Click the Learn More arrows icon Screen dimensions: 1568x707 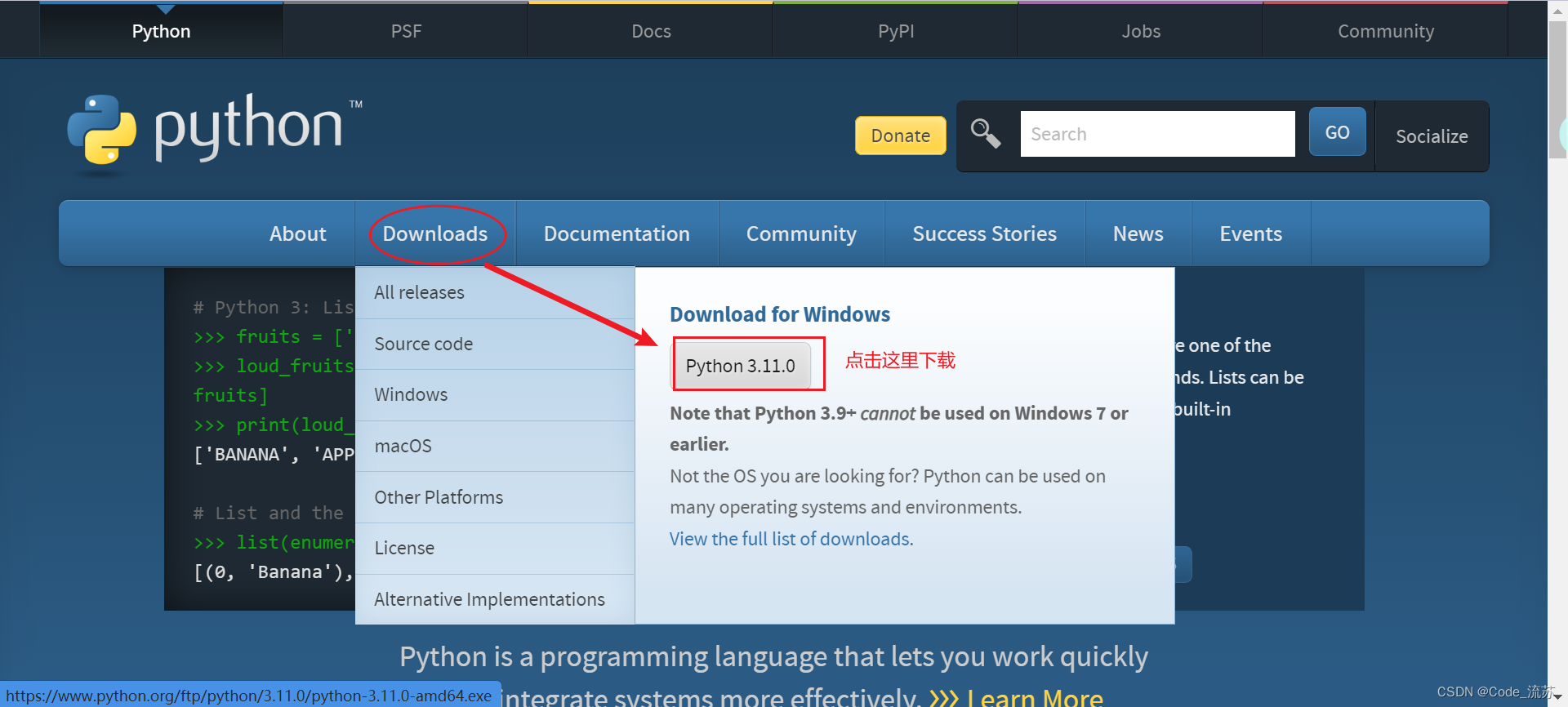click(x=944, y=698)
